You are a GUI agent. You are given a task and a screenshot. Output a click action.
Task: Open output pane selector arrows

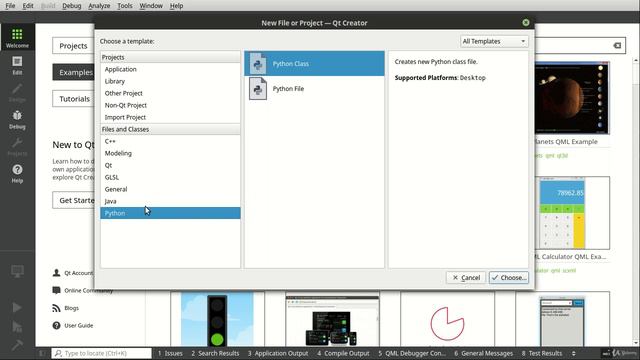573,353
